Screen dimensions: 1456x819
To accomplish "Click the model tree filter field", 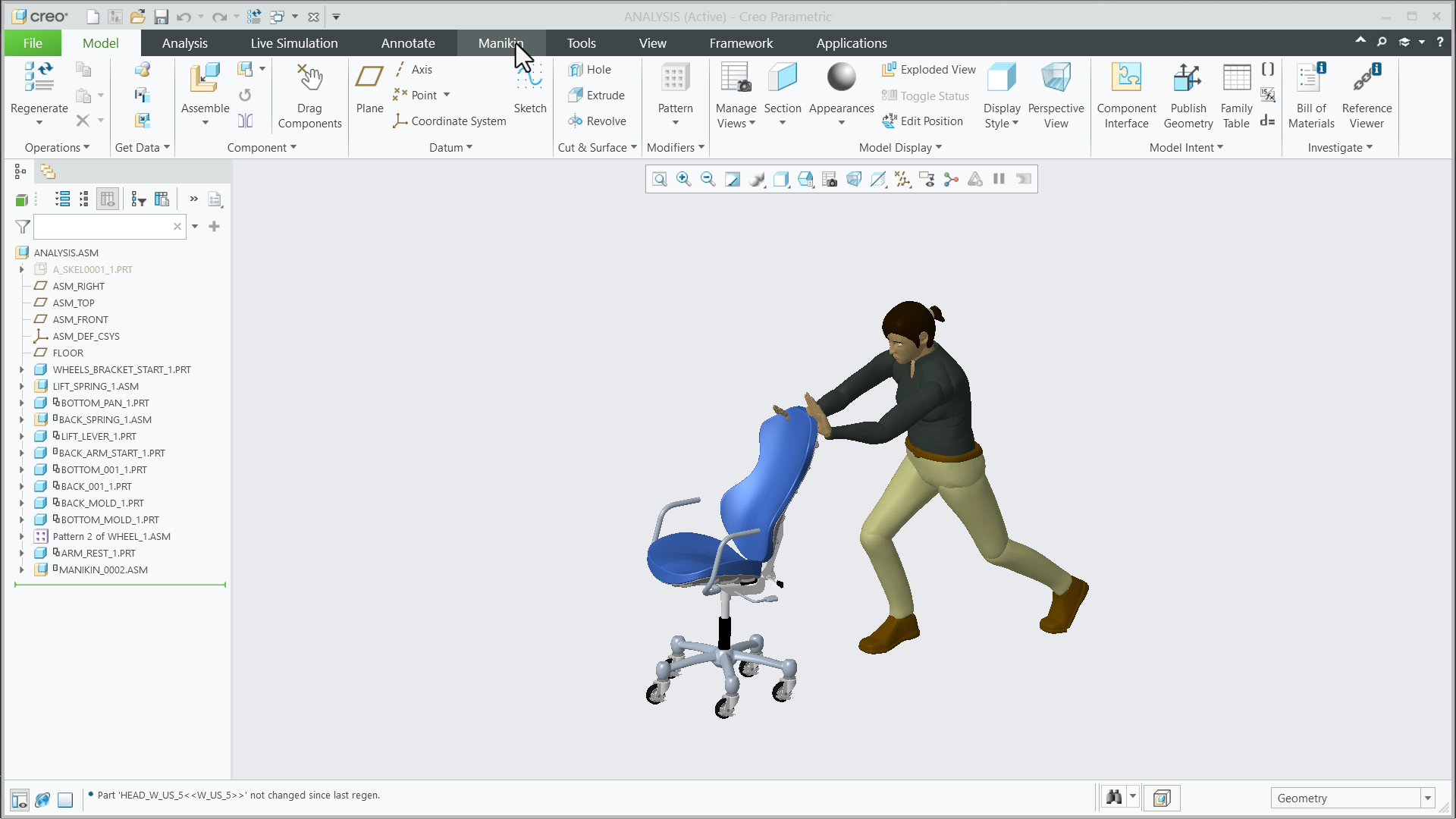I will coord(110,227).
